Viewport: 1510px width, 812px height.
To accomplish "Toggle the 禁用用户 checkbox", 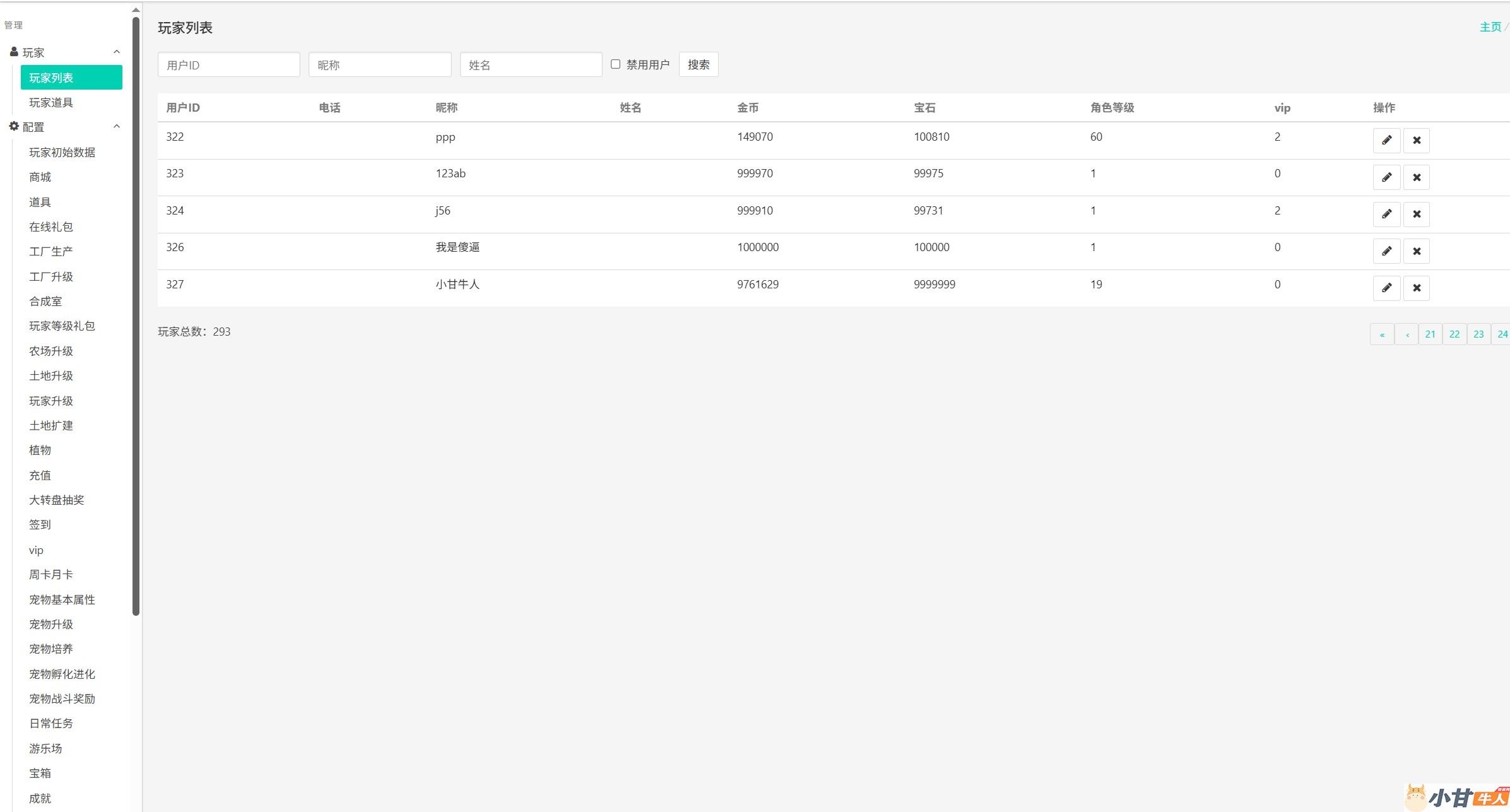I will pos(615,64).
